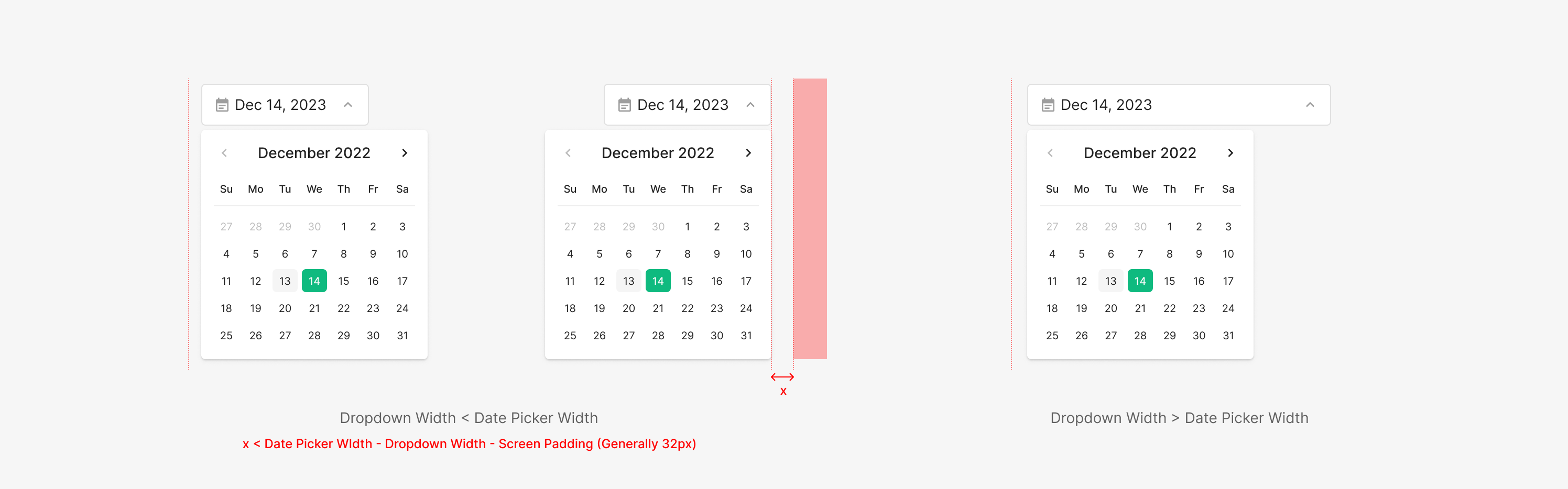Click December 2022 header in the middle calendar
Image resolution: width=1568 pixels, height=489 pixels.
pos(657,153)
